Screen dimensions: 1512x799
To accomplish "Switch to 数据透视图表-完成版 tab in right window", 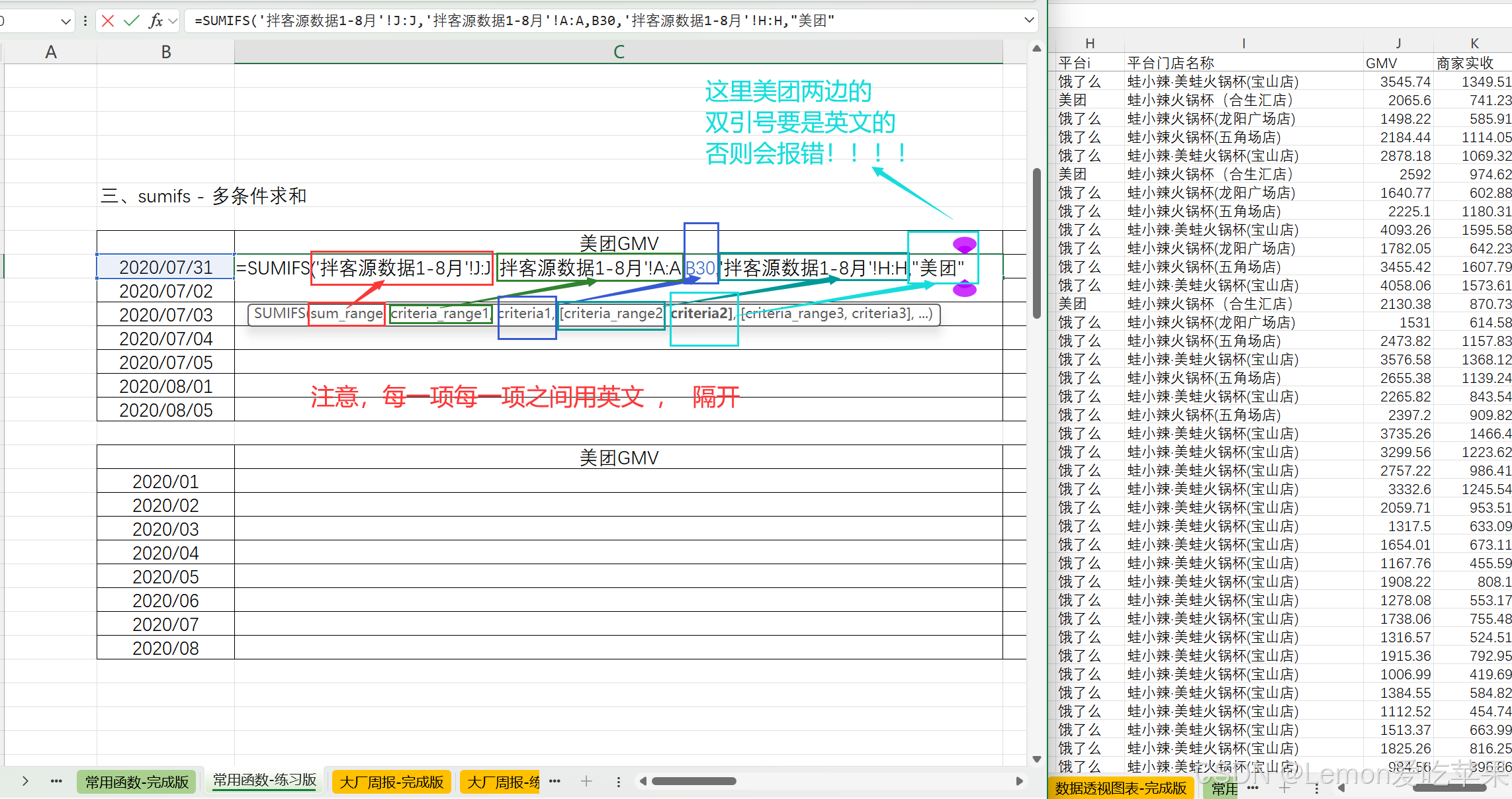I will click(x=1120, y=788).
